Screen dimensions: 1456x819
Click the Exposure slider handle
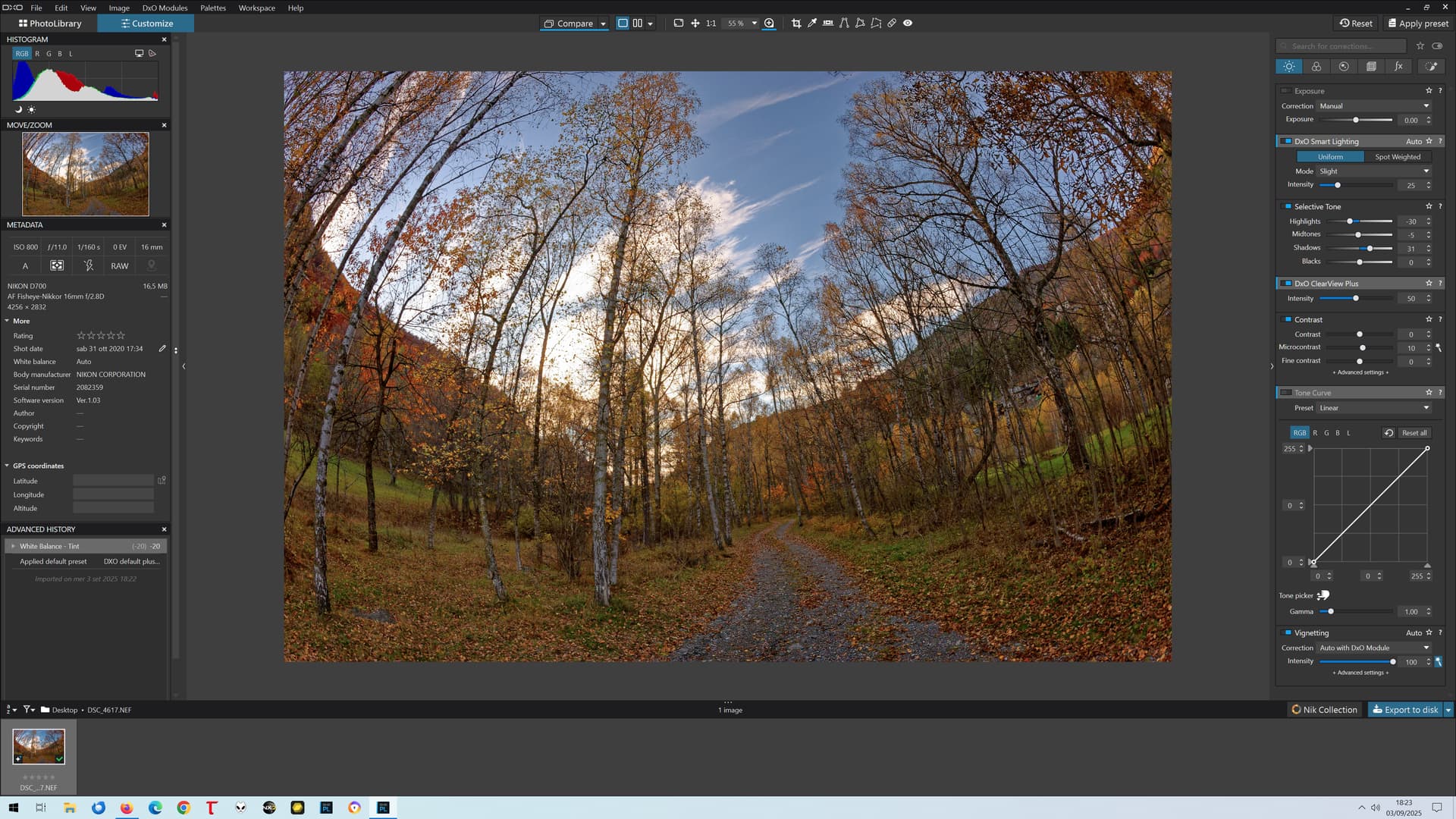(1356, 120)
